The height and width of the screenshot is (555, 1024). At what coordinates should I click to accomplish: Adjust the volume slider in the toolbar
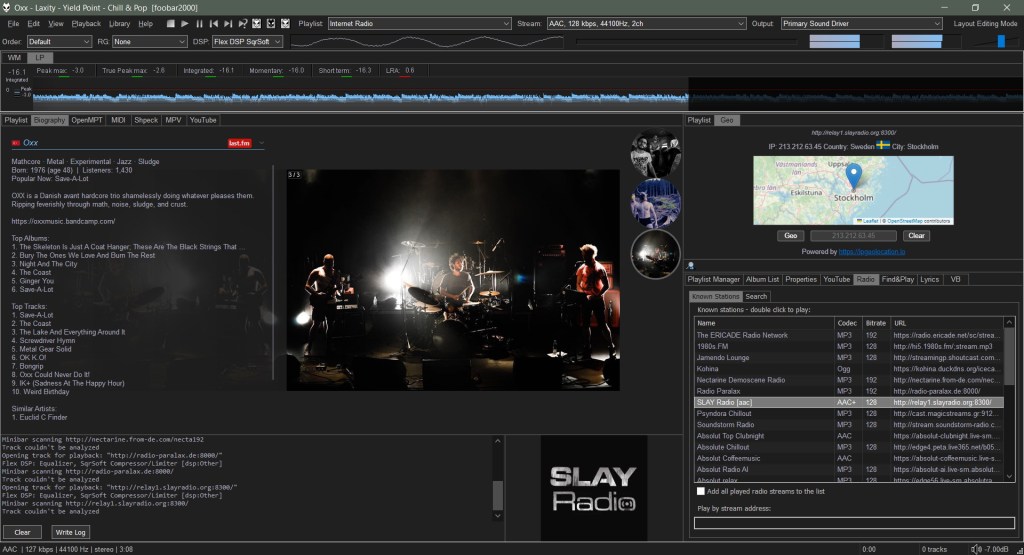click(x=1001, y=41)
